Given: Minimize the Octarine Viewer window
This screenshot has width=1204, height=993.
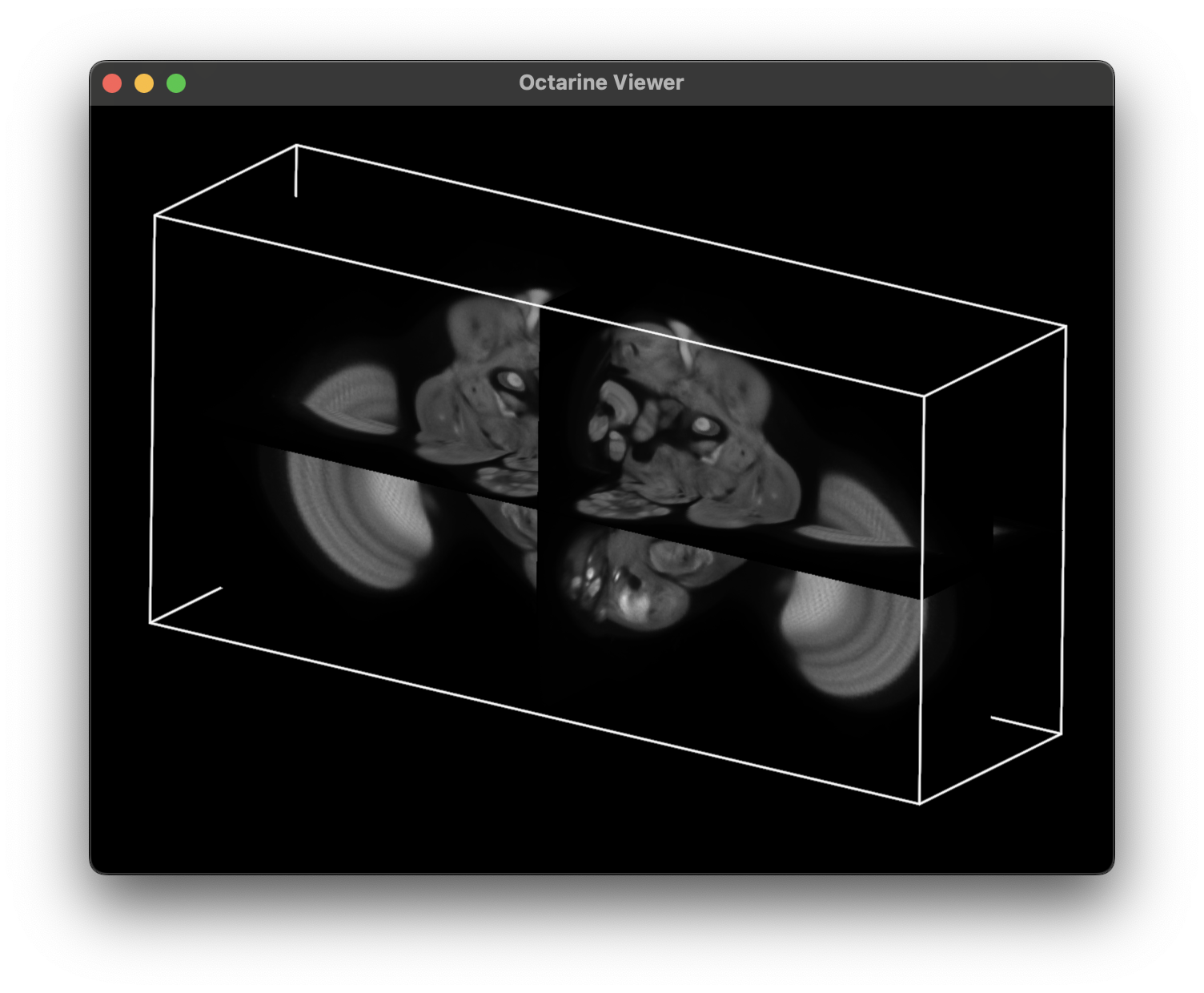Looking at the screenshot, I should click(144, 83).
